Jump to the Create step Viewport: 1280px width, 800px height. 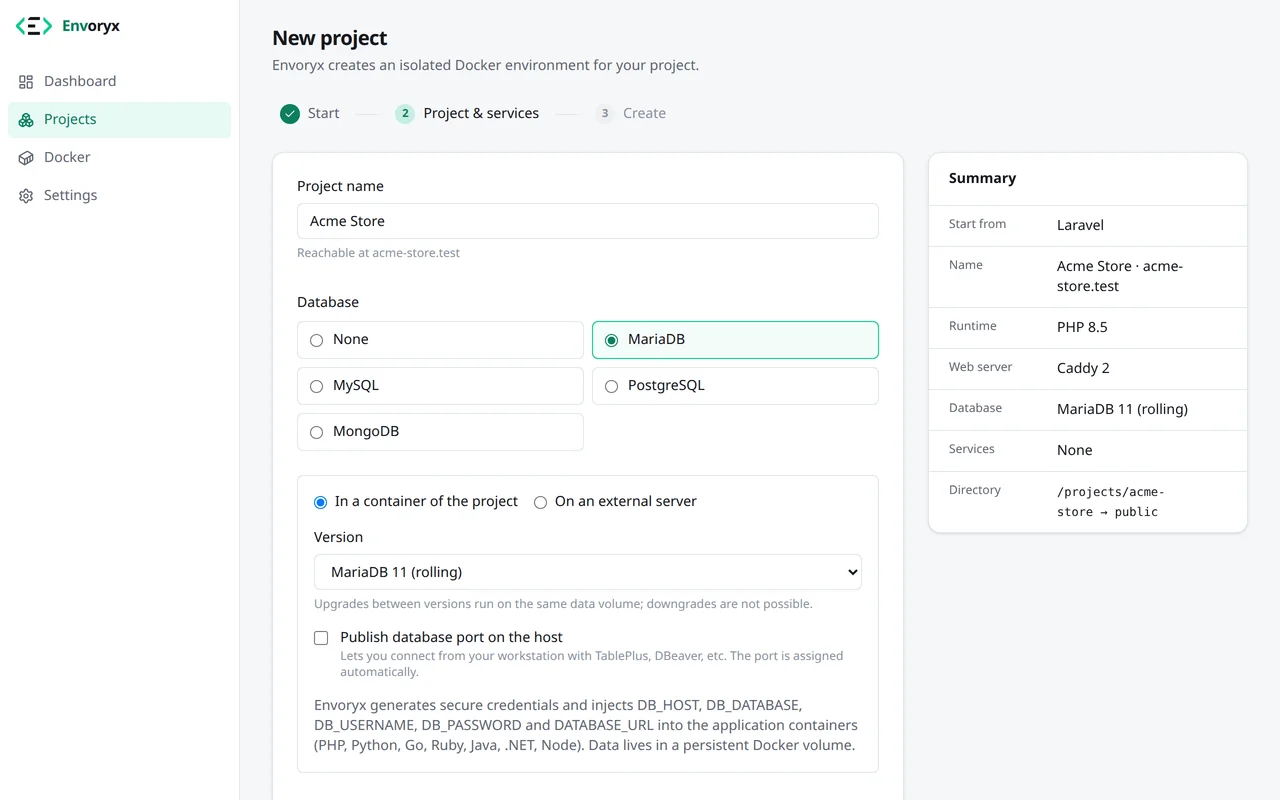631,114
